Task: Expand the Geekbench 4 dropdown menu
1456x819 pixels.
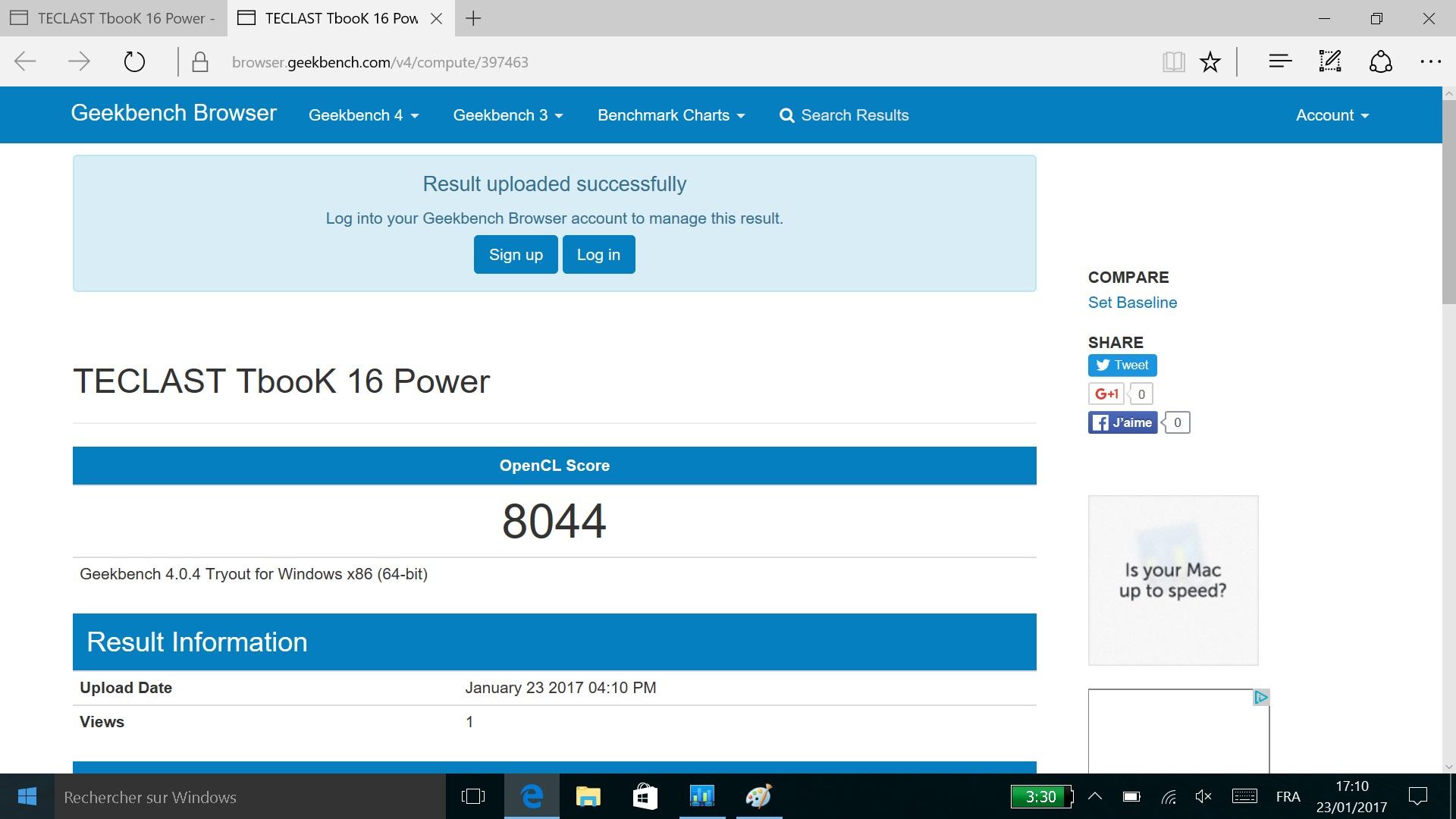Action: tap(363, 115)
